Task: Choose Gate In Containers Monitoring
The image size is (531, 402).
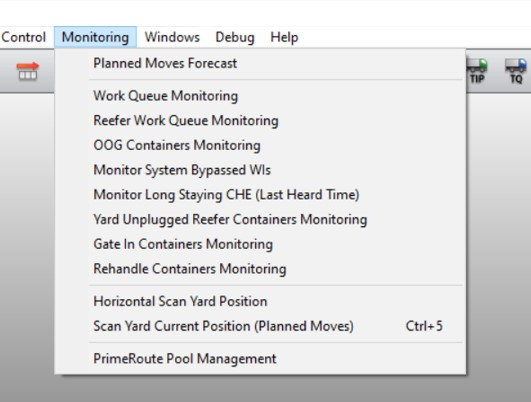Action: click(260, 244)
